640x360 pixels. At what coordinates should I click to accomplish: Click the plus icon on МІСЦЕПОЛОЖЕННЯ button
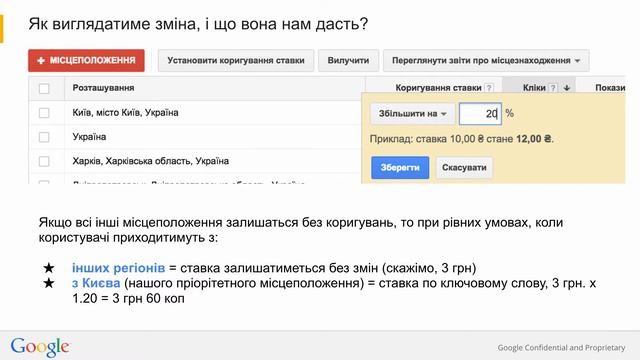point(41,61)
